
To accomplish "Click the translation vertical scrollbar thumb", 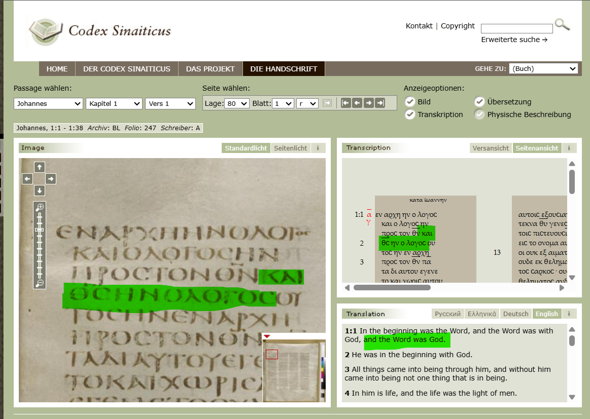I will (x=572, y=340).
